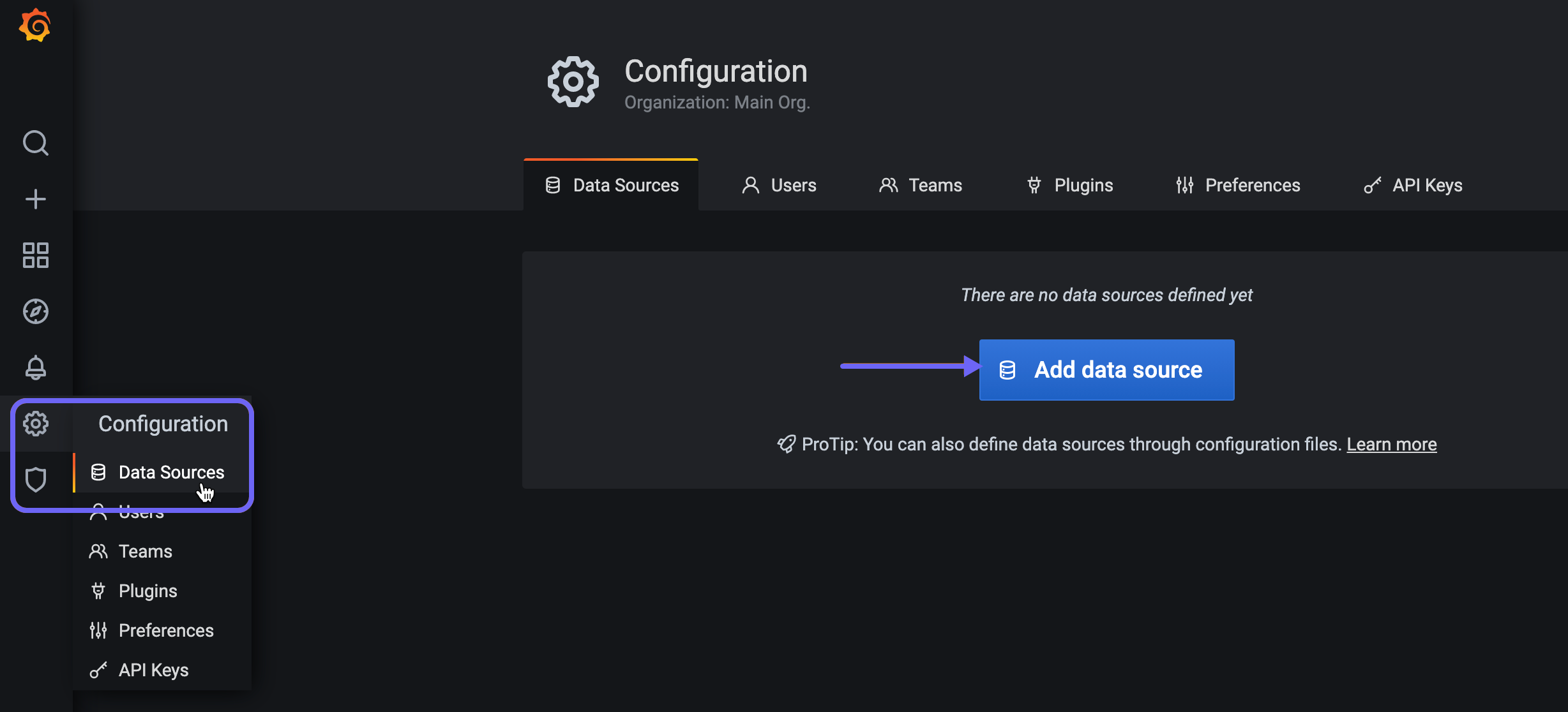Click the Configuration gear icon

[x=36, y=423]
